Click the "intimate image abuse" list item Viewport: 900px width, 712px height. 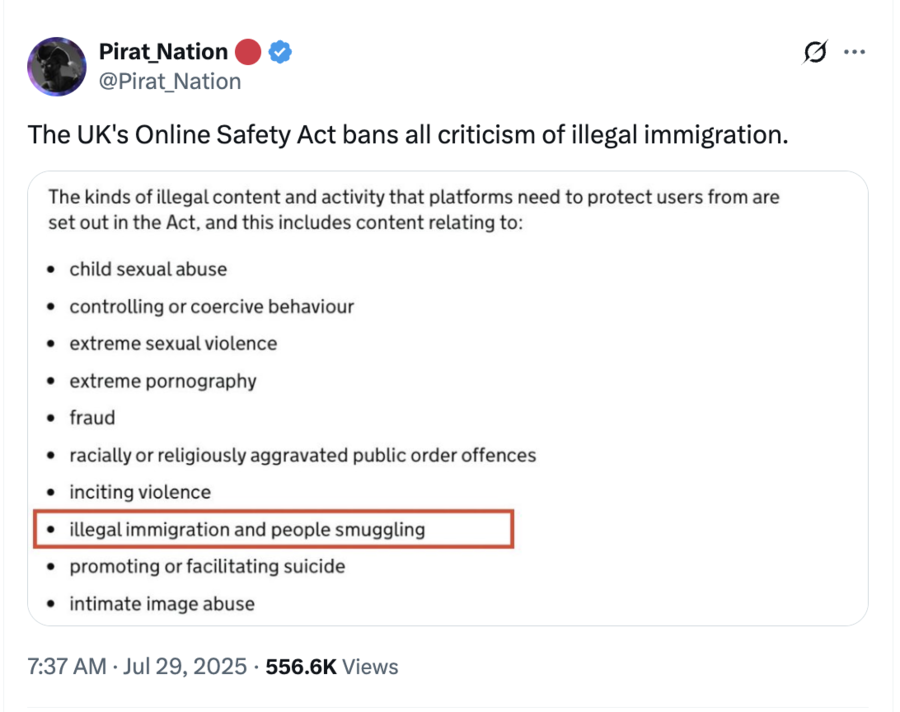[x=162, y=603]
